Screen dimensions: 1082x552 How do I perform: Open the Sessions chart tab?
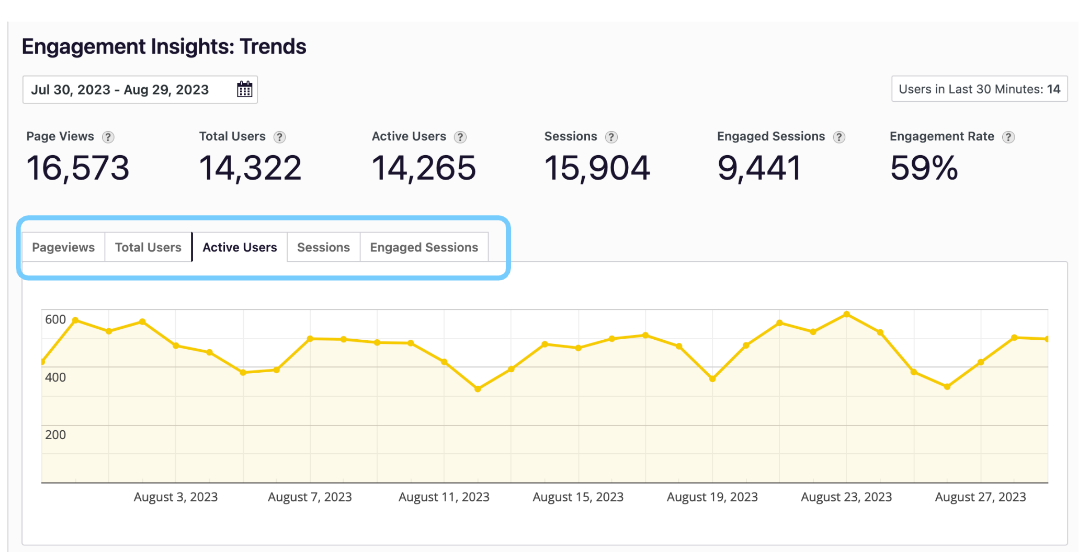click(323, 247)
